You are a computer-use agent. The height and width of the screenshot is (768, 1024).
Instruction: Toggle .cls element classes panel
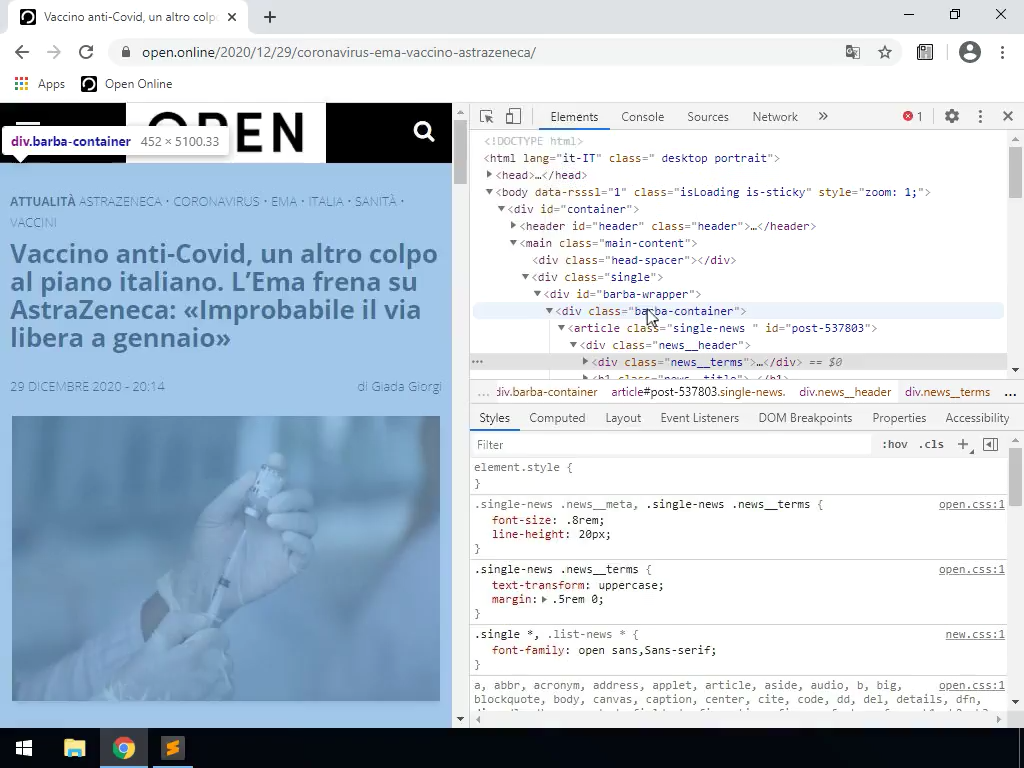coord(931,444)
